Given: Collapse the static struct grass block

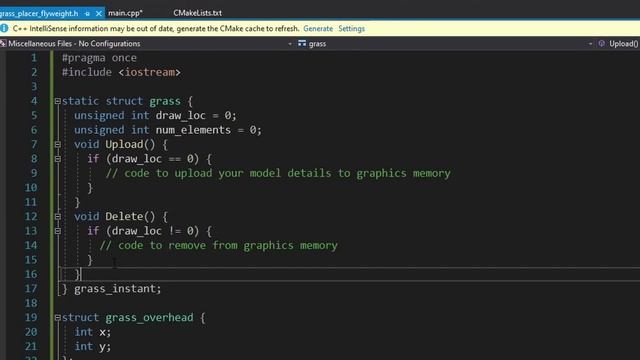Looking at the screenshot, I should pos(58,101).
